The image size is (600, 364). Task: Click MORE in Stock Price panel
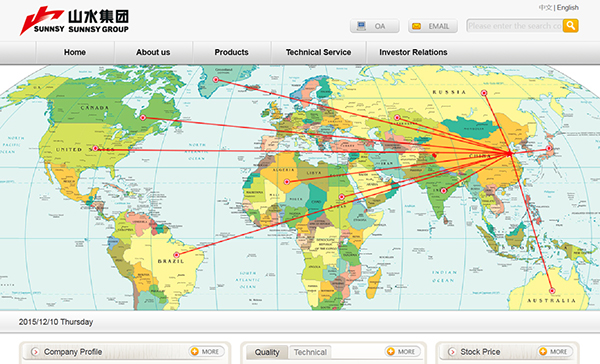tap(554, 351)
